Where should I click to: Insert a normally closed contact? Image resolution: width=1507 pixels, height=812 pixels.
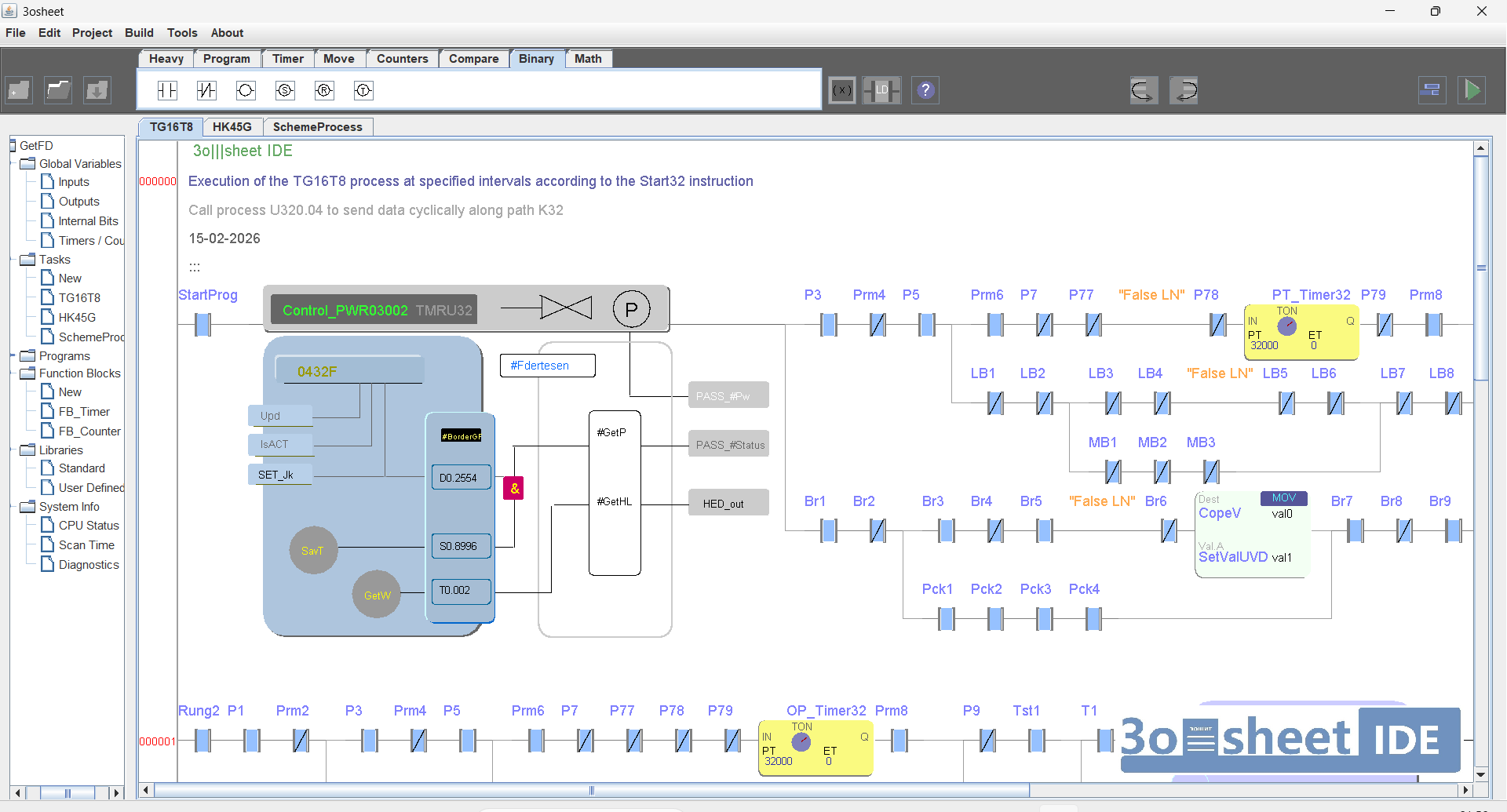pos(206,90)
